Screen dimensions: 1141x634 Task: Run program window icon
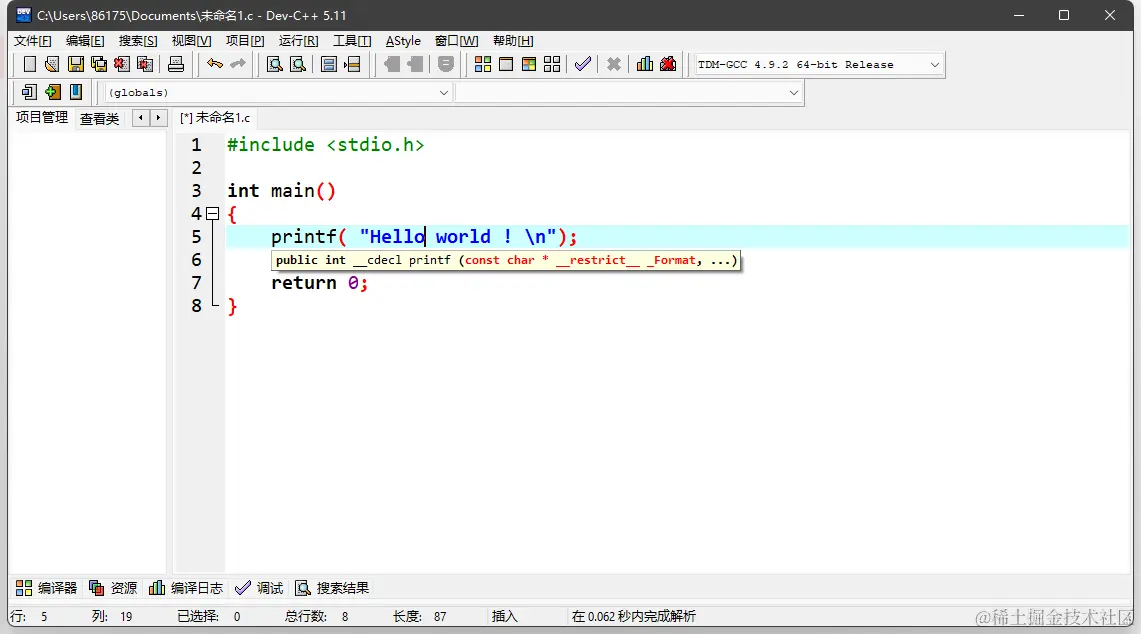pyautogui.click(x=506, y=64)
